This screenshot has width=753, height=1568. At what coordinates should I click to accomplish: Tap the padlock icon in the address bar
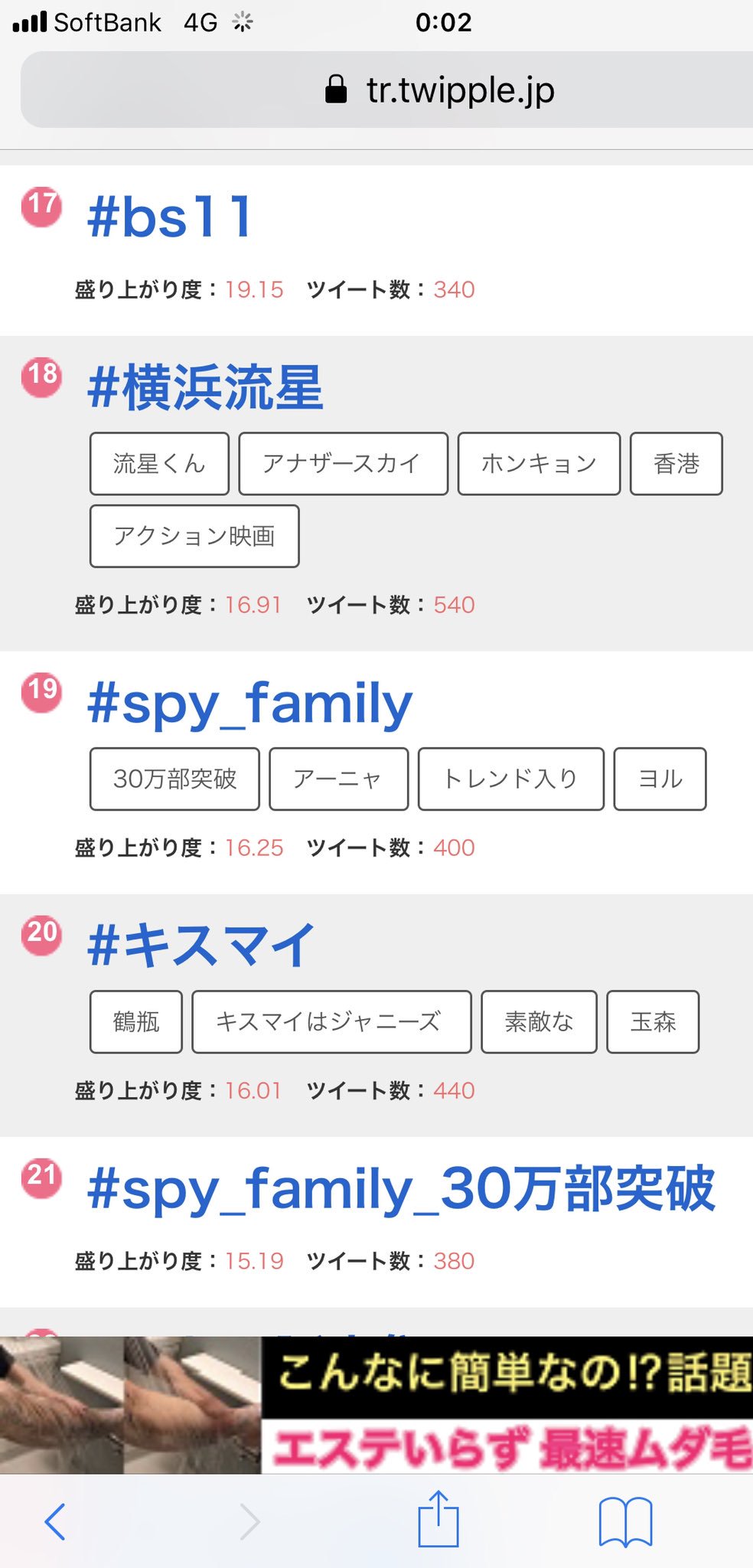[x=335, y=90]
